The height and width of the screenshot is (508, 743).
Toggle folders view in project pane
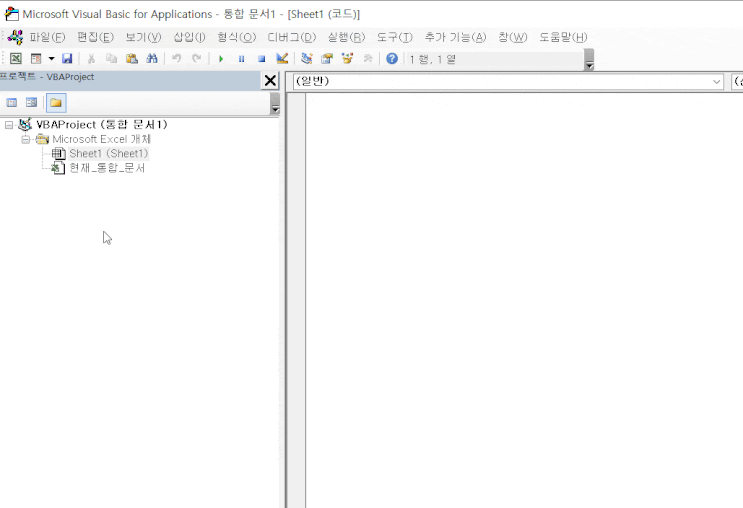[x=56, y=103]
